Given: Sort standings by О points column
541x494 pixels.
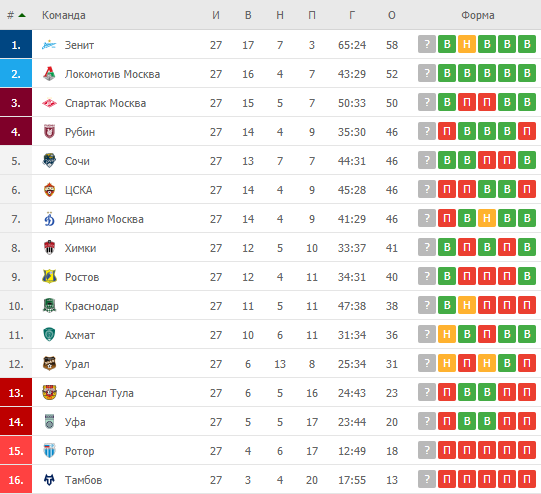Looking at the screenshot, I should pos(392,15).
